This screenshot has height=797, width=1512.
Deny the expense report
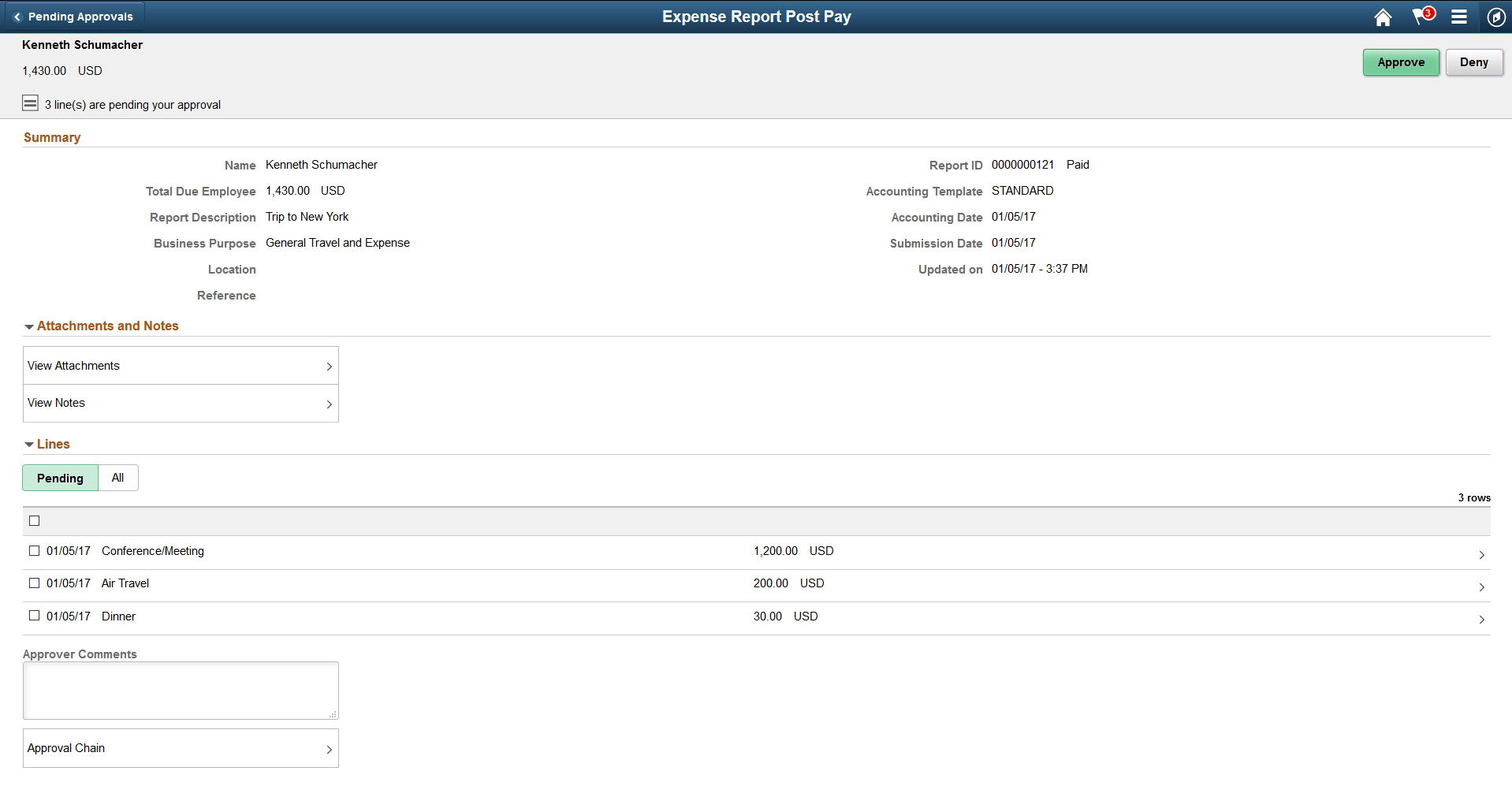pos(1474,61)
